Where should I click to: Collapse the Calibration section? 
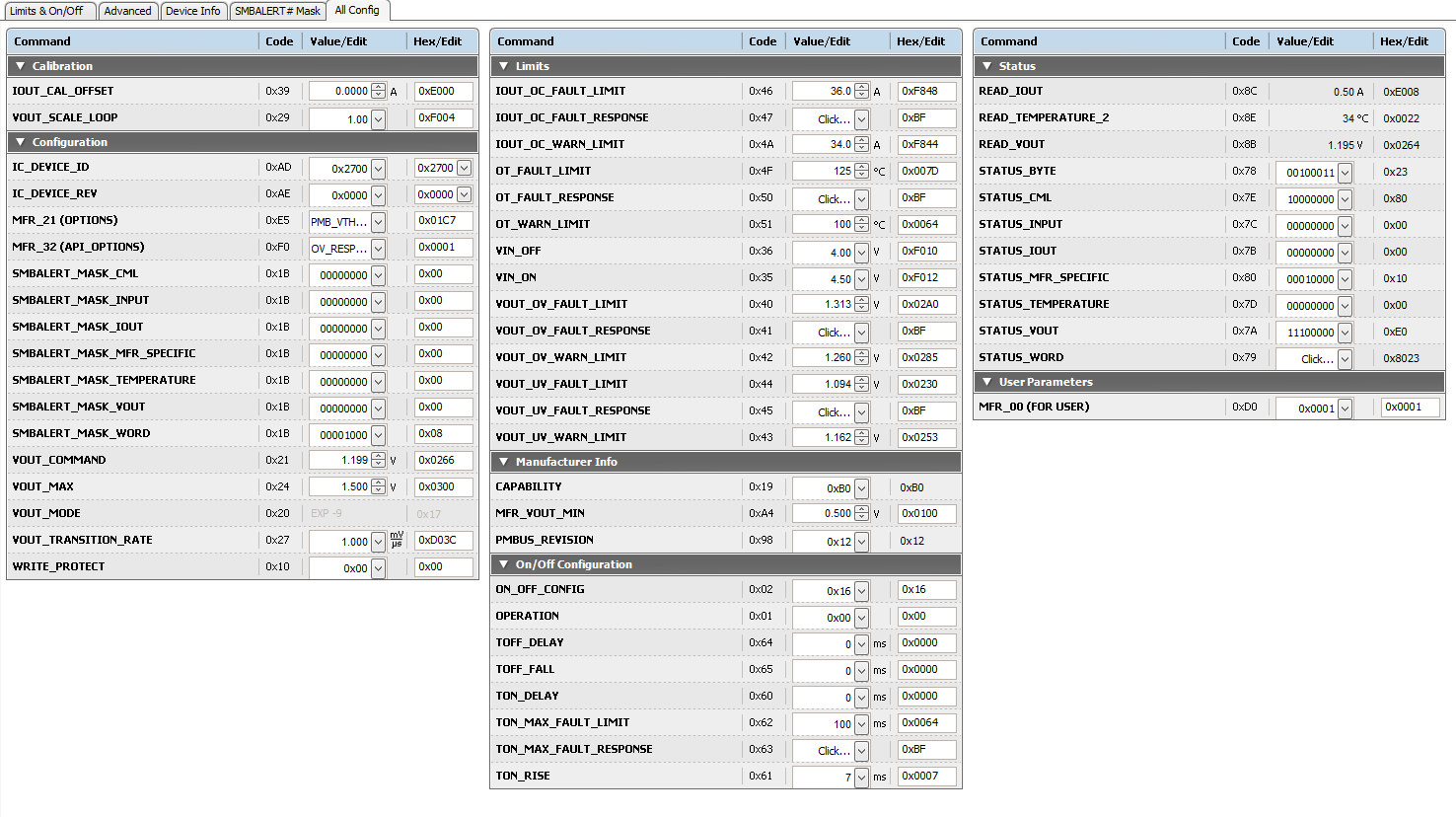click(x=21, y=66)
